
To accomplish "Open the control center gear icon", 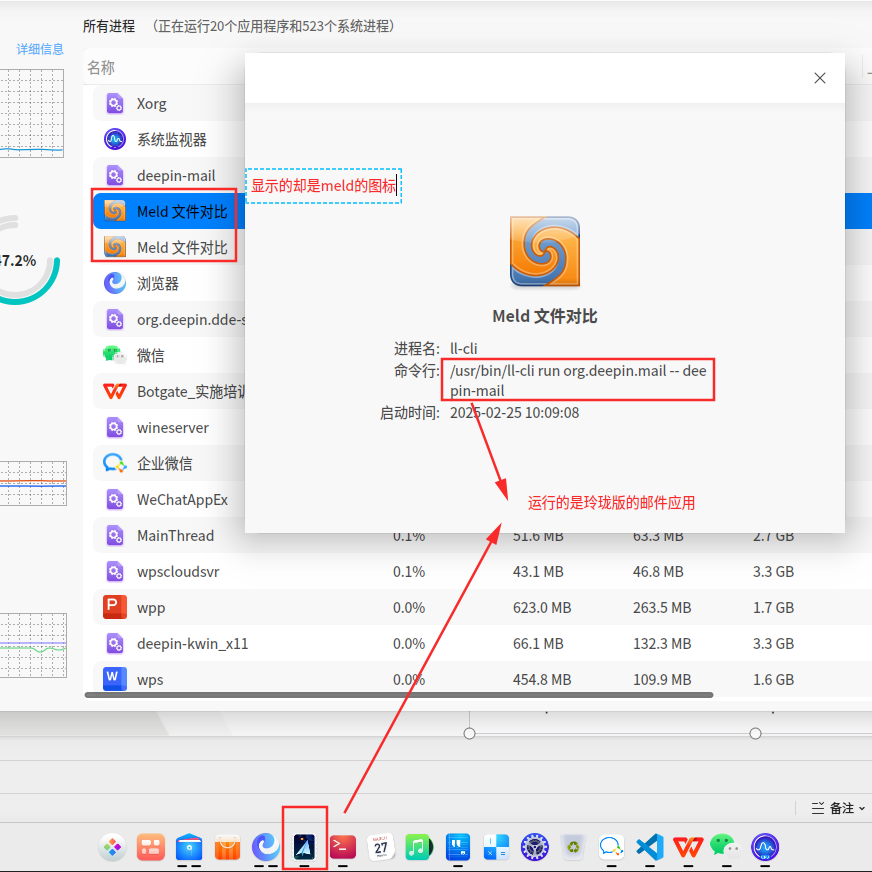I will tap(534, 847).
